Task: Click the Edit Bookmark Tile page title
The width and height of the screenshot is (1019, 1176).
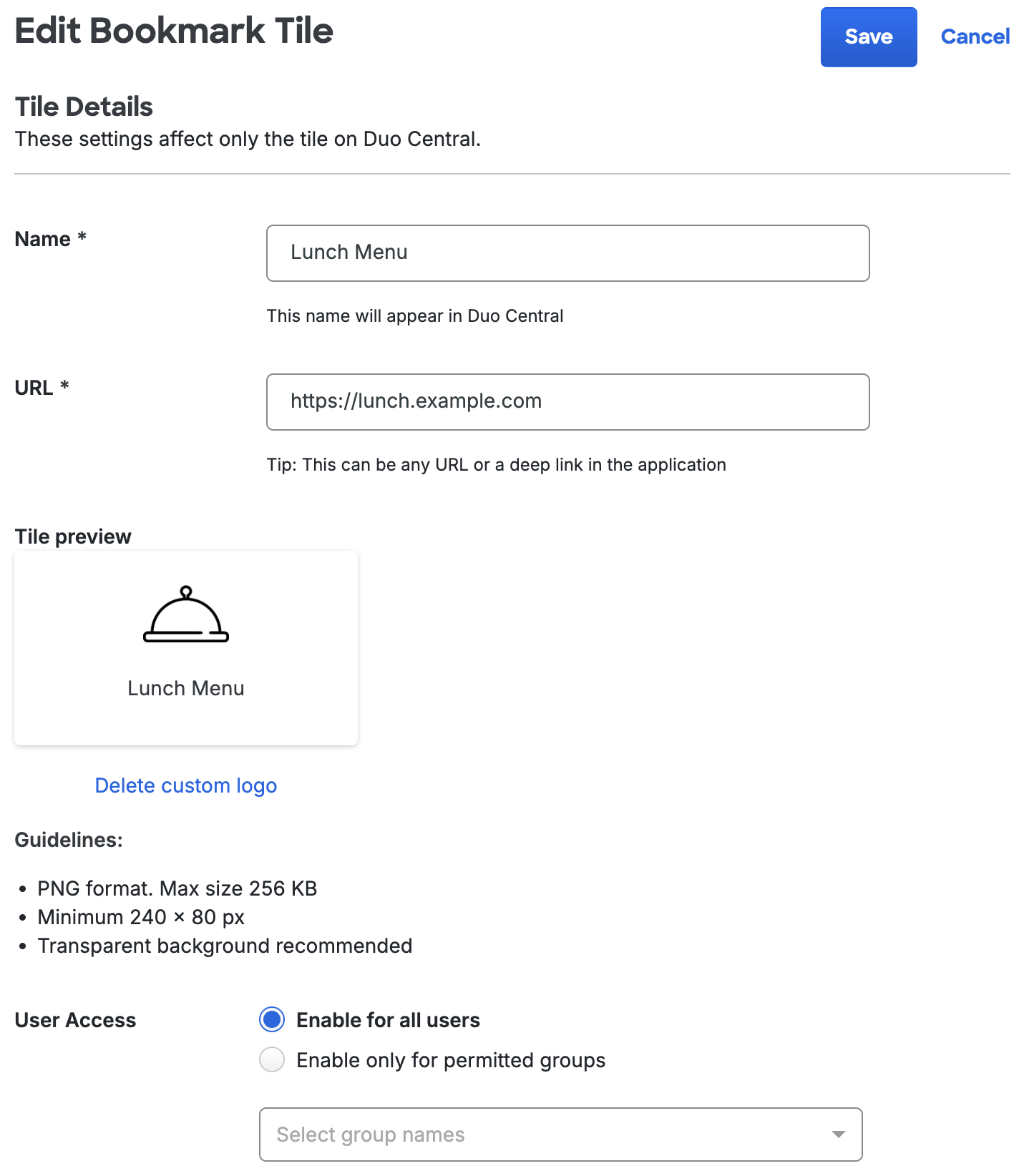Action: (x=173, y=30)
